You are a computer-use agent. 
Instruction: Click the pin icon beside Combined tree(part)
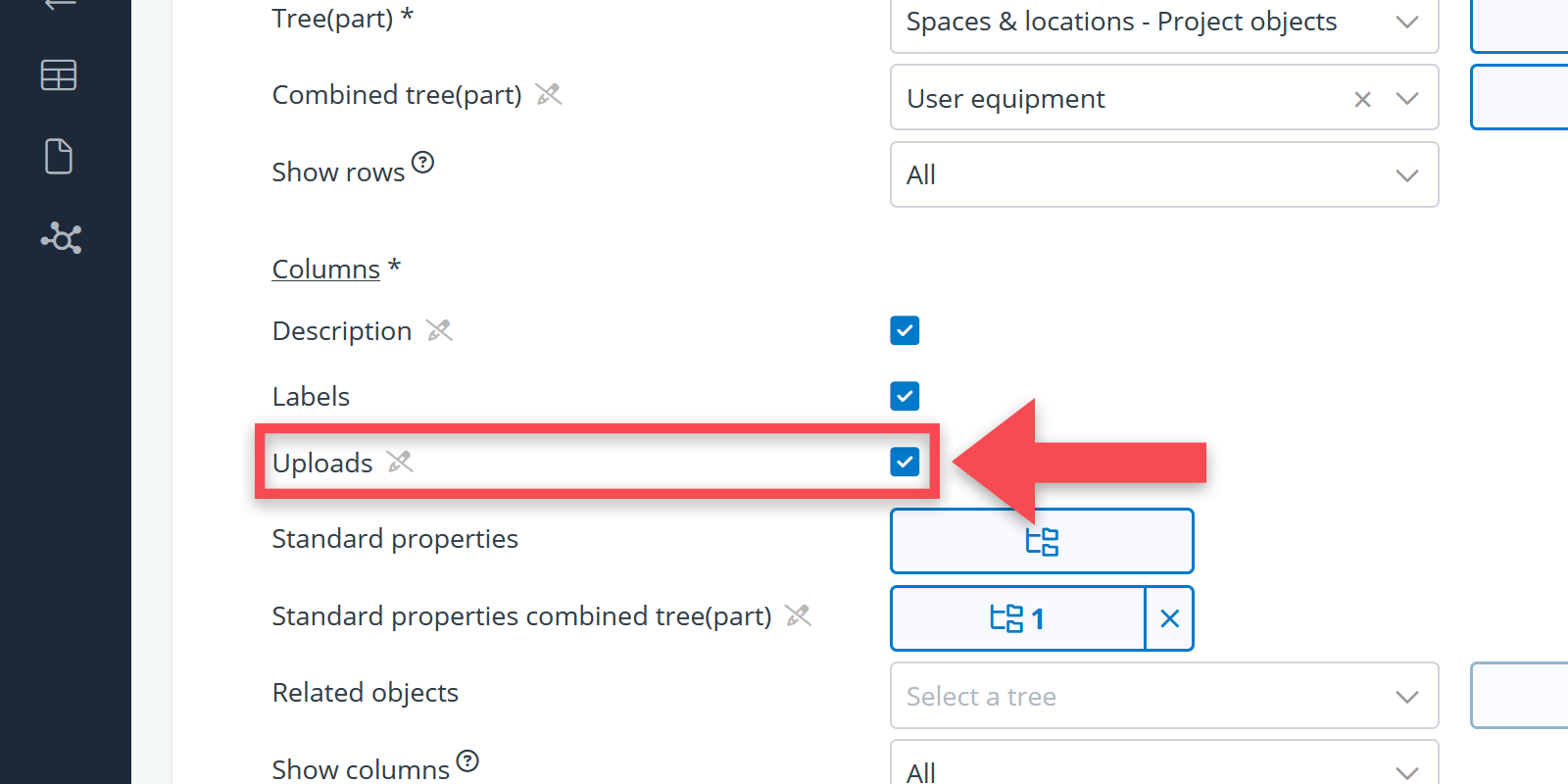[549, 94]
